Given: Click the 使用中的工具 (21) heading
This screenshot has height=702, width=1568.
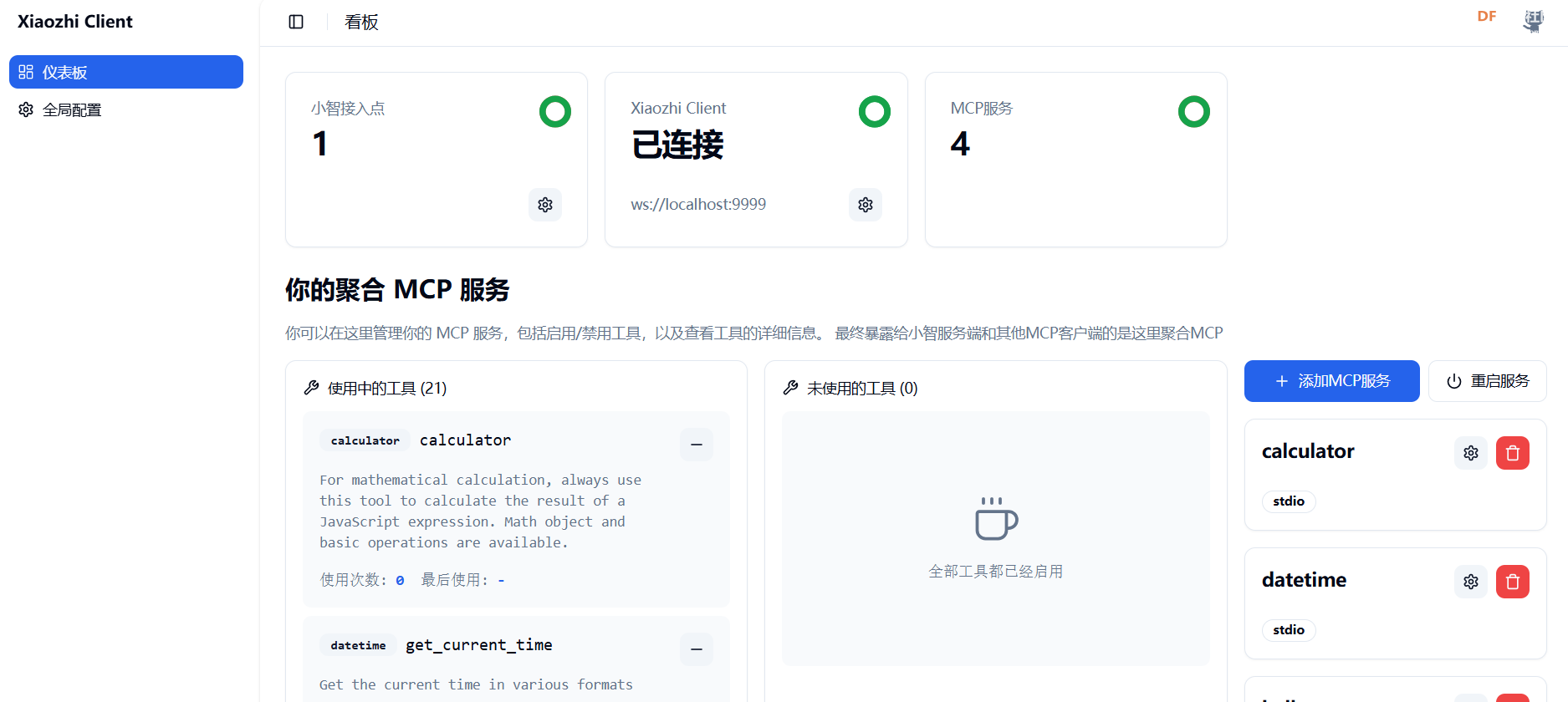Looking at the screenshot, I should (x=387, y=389).
